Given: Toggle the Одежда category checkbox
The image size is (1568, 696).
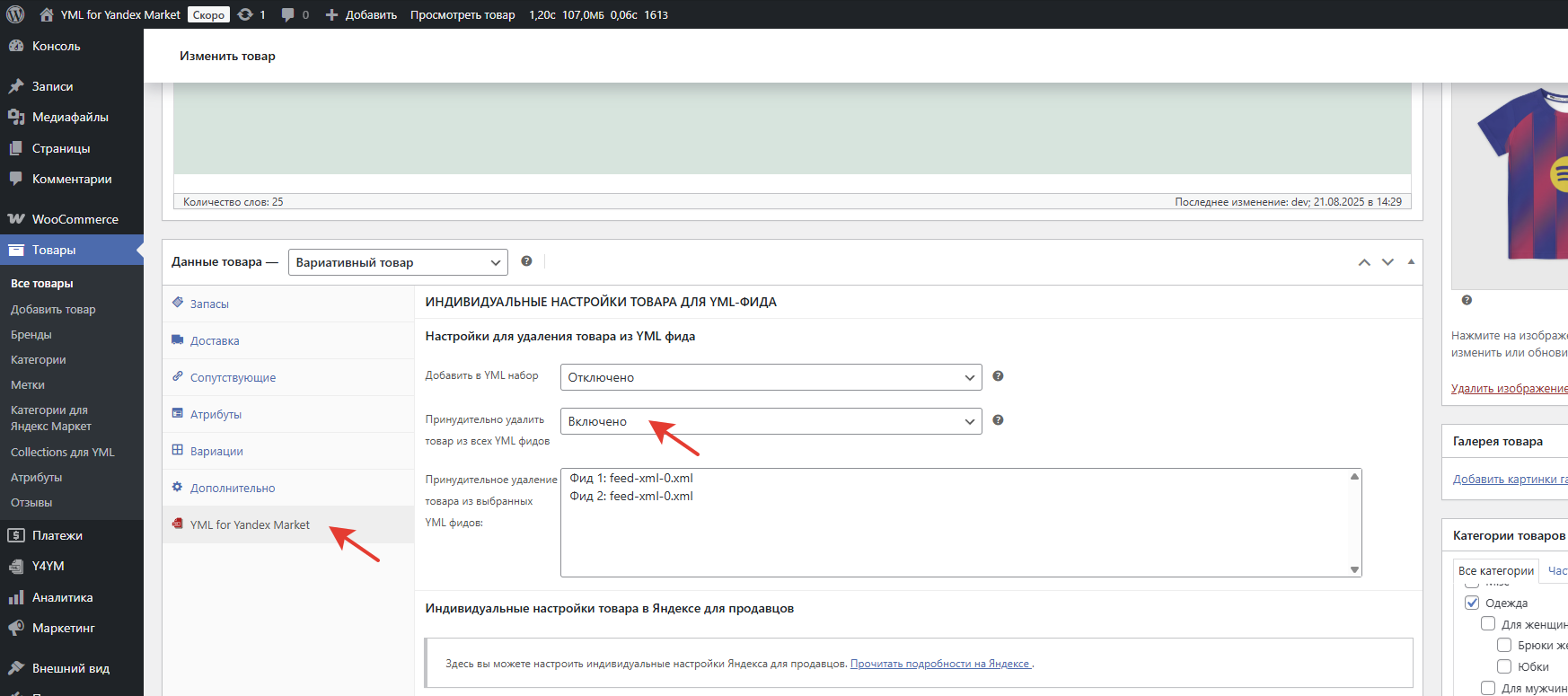Looking at the screenshot, I should [x=1472, y=603].
